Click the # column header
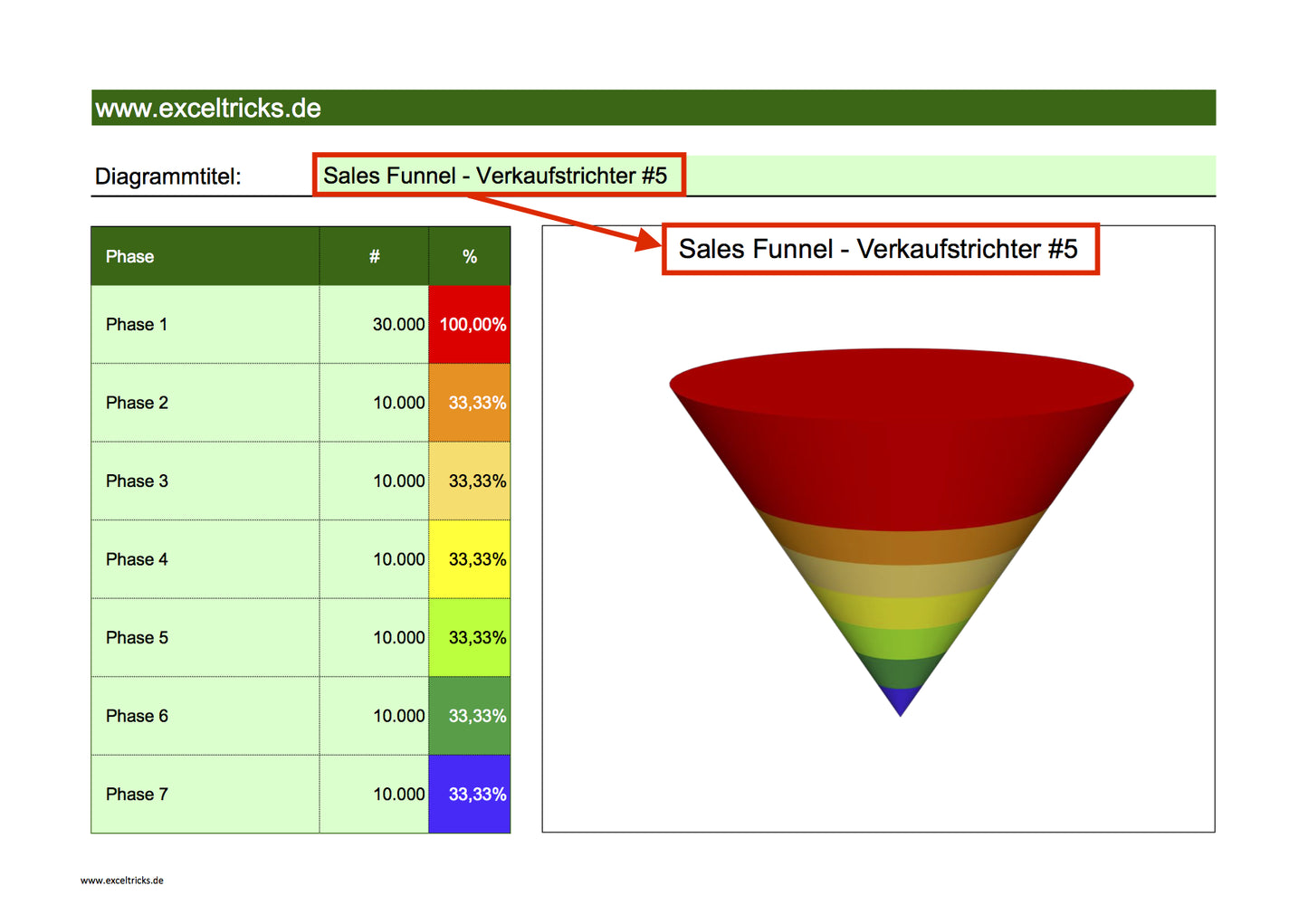 [373, 256]
